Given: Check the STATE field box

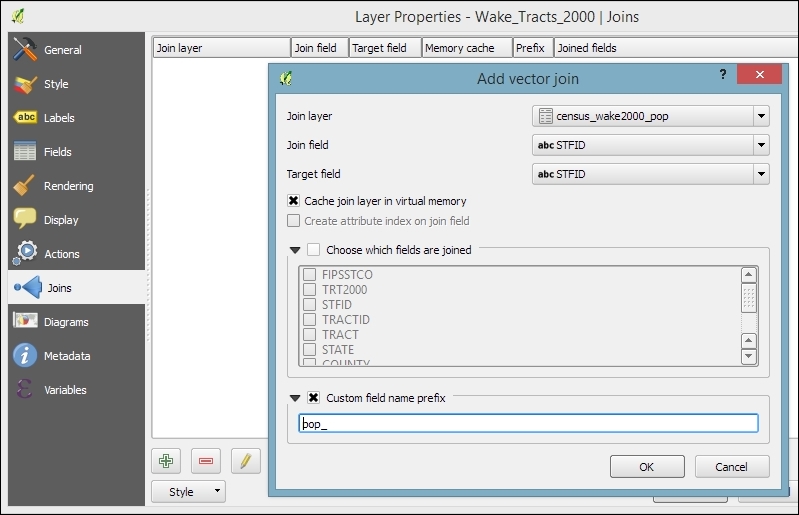Looking at the screenshot, I should [x=309, y=349].
